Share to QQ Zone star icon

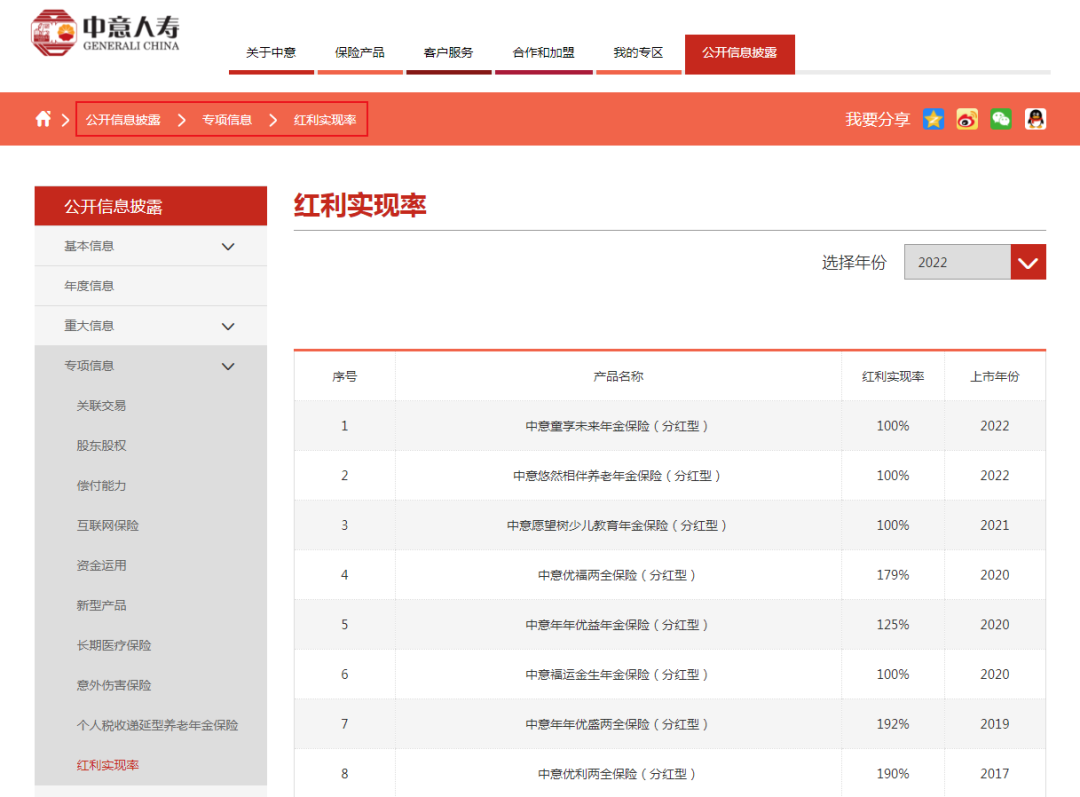[933, 119]
